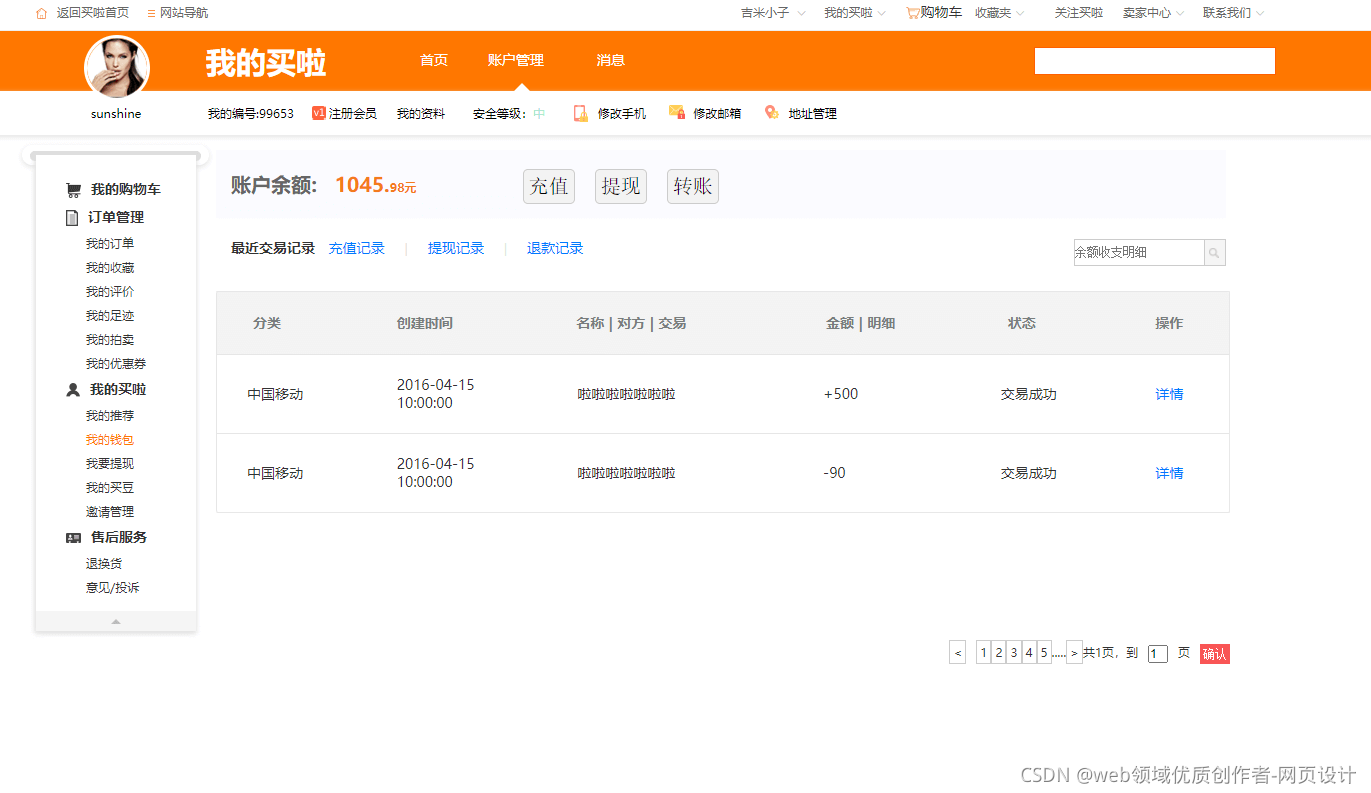Click the shopping cart icon in top bar
1371x793 pixels.
click(912, 13)
